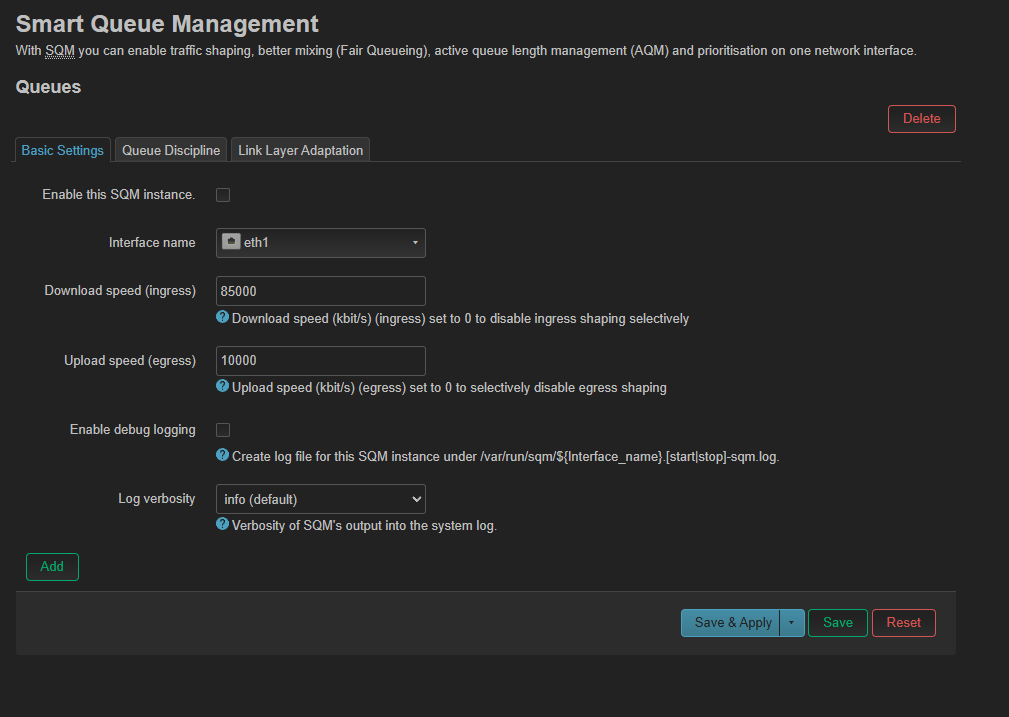Image resolution: width=1009 pixels, height=717 pixels.
Task: Expand the Save & Apply arrow menu
Action: tap(791, 623)
